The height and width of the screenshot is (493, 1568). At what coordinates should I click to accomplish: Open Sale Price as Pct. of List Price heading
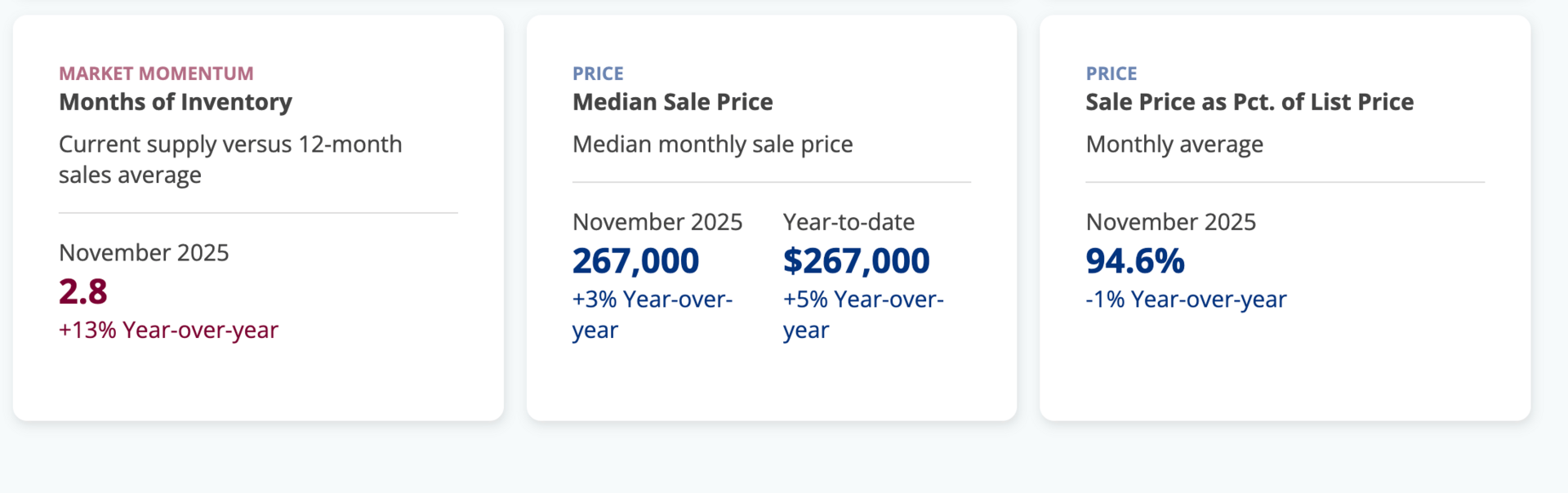coord(1249,102)
